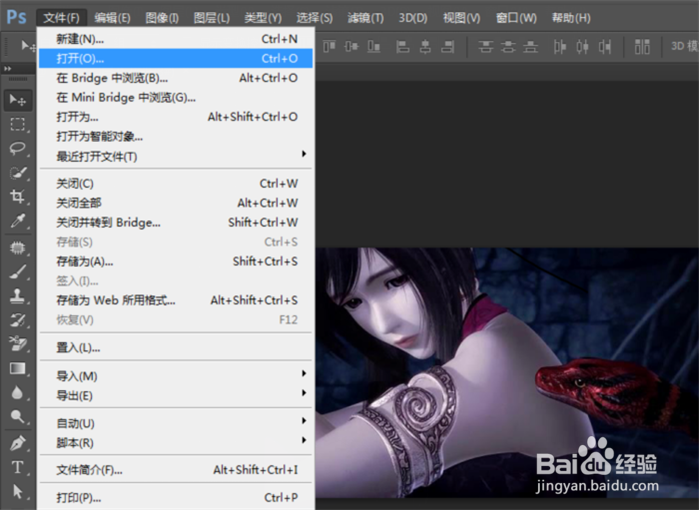Click the Photoshop Ps logo icon
This screenshot has width=699, height=510.
coord(16,17)
